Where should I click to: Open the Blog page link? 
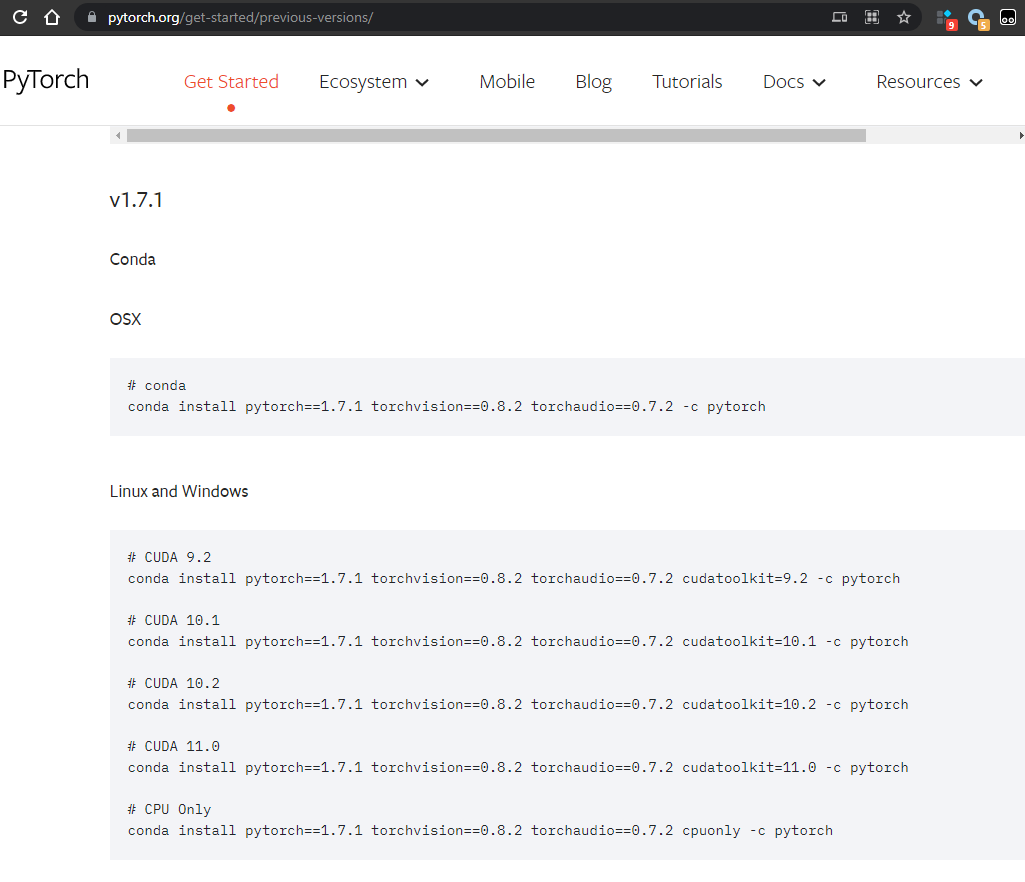(593, 82)
